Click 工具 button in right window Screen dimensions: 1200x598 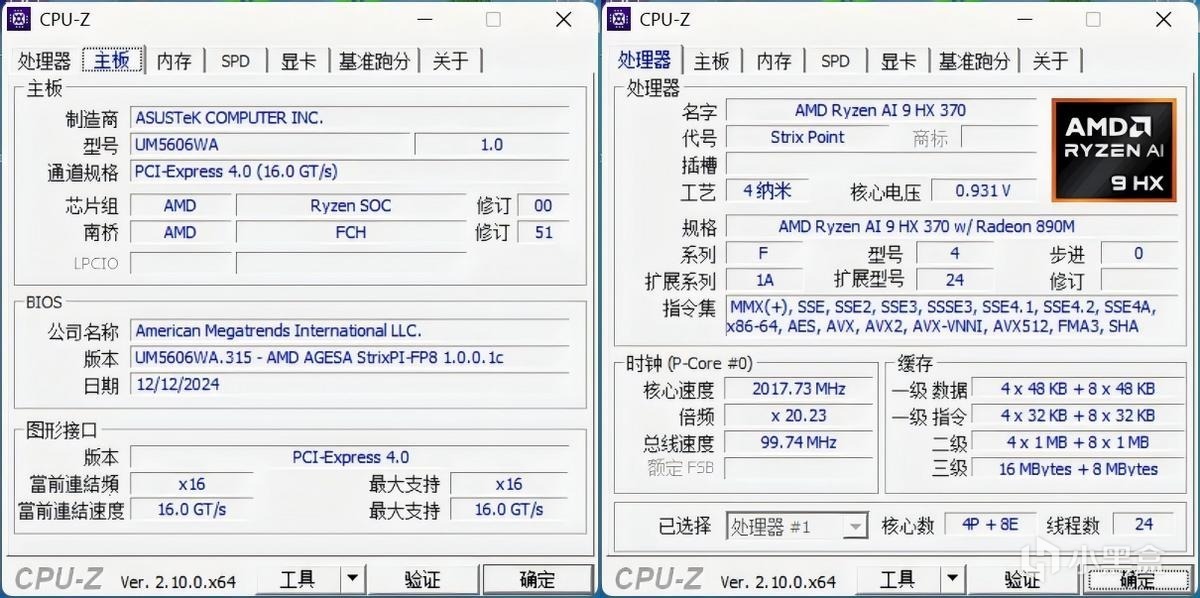pyautogui.click(x=898, y=579)
